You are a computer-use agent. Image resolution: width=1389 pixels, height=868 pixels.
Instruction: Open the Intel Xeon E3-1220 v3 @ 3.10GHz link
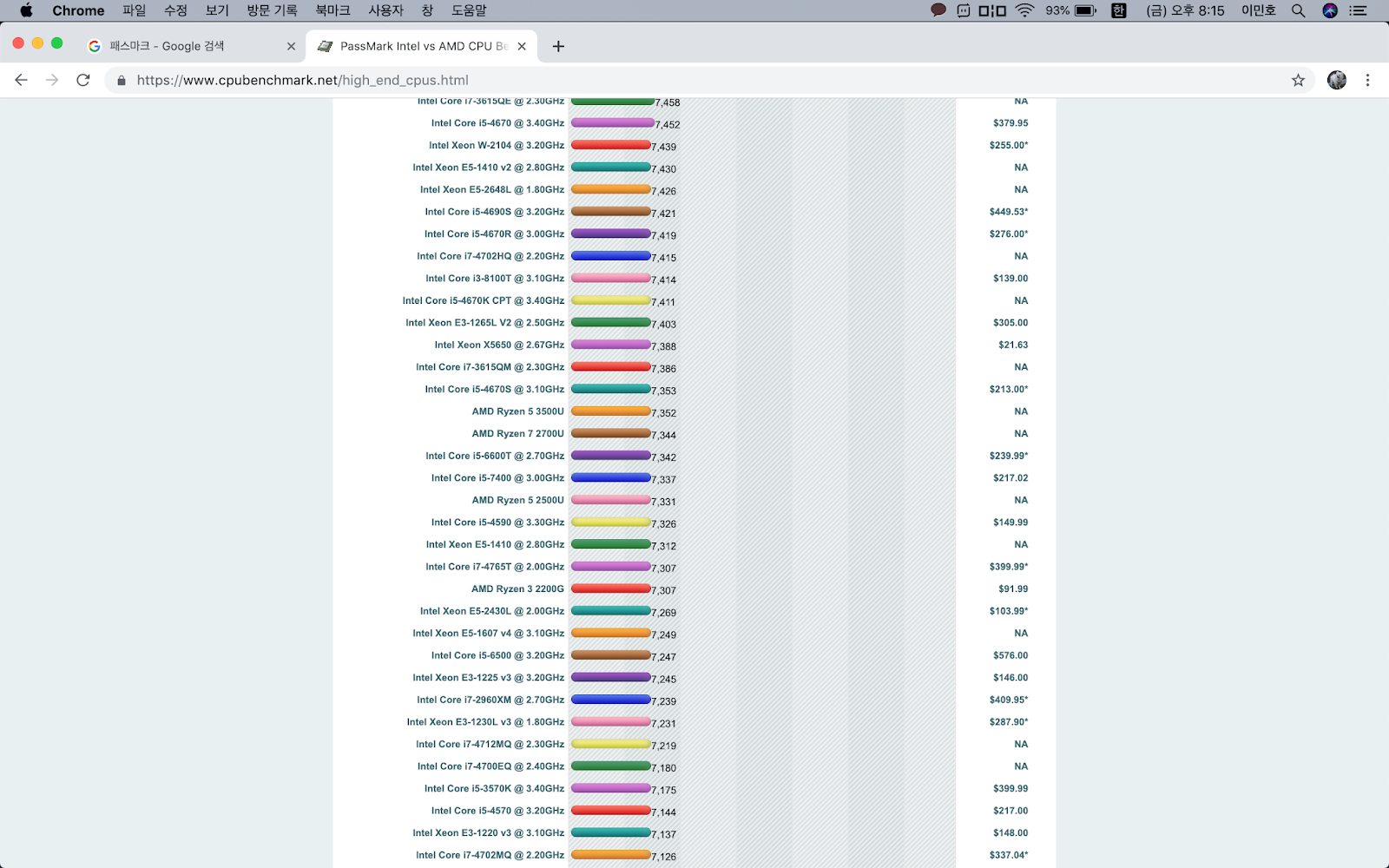tap(489, 833)
